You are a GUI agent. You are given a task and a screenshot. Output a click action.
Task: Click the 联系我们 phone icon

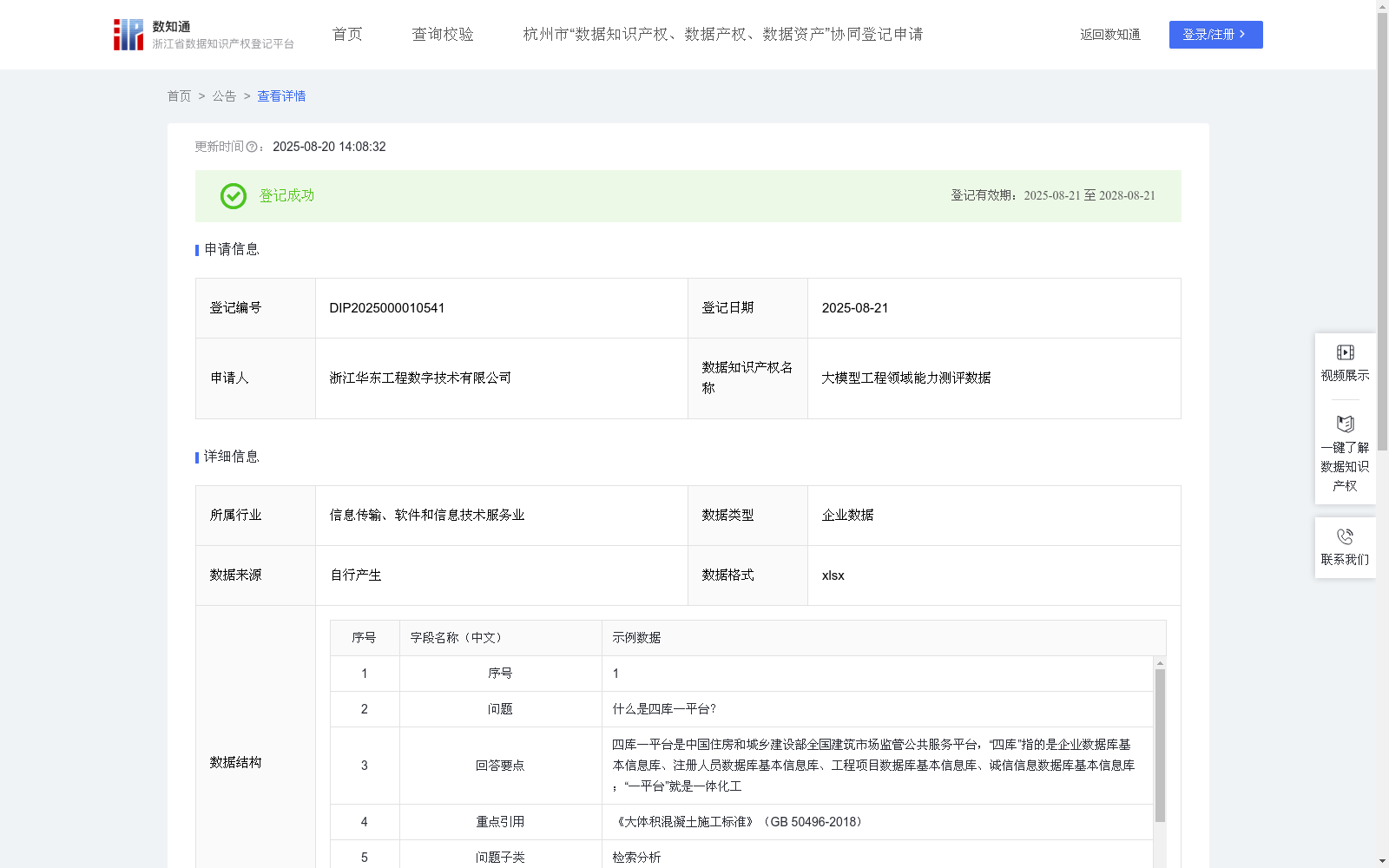[1345, 536]
